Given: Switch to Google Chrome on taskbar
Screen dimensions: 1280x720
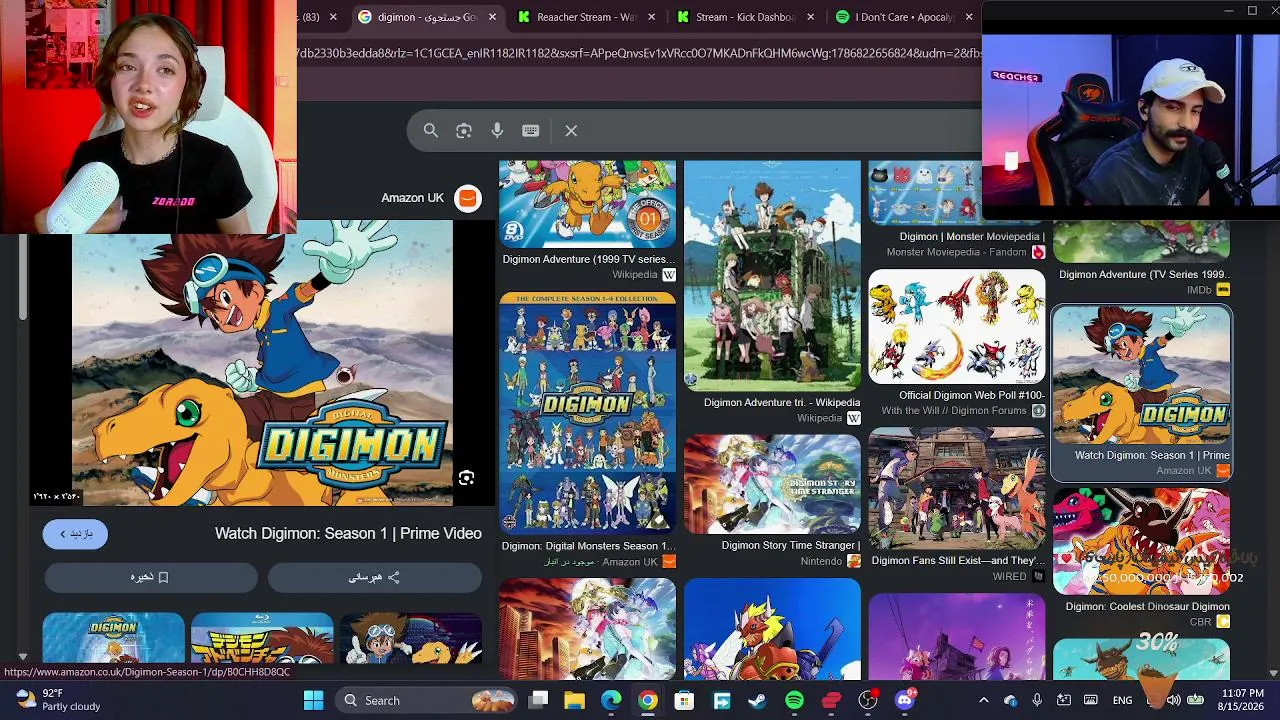Looking at the screenshot, I should click(x=648, y=700).
